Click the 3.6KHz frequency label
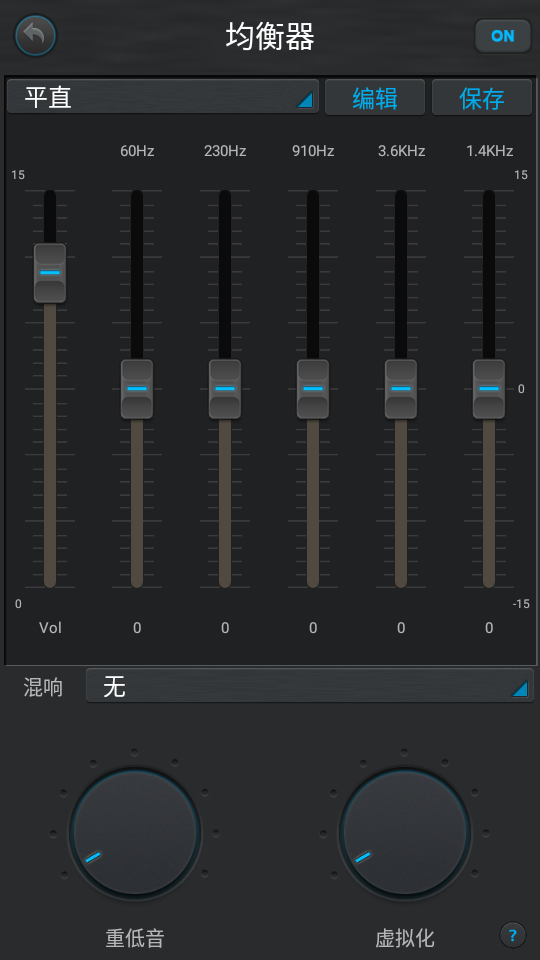This screenshot has height=960, width=540. click(x=401, y=151)
